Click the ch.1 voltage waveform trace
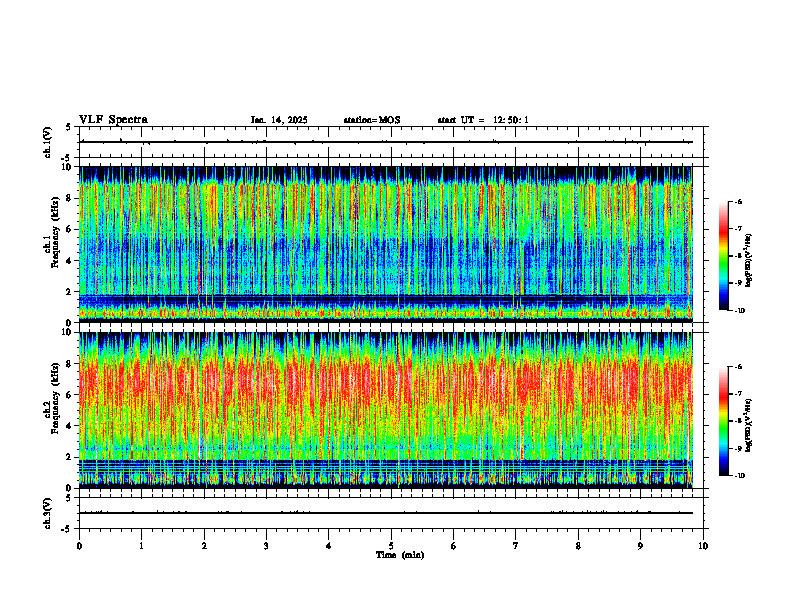 [386, 142]
